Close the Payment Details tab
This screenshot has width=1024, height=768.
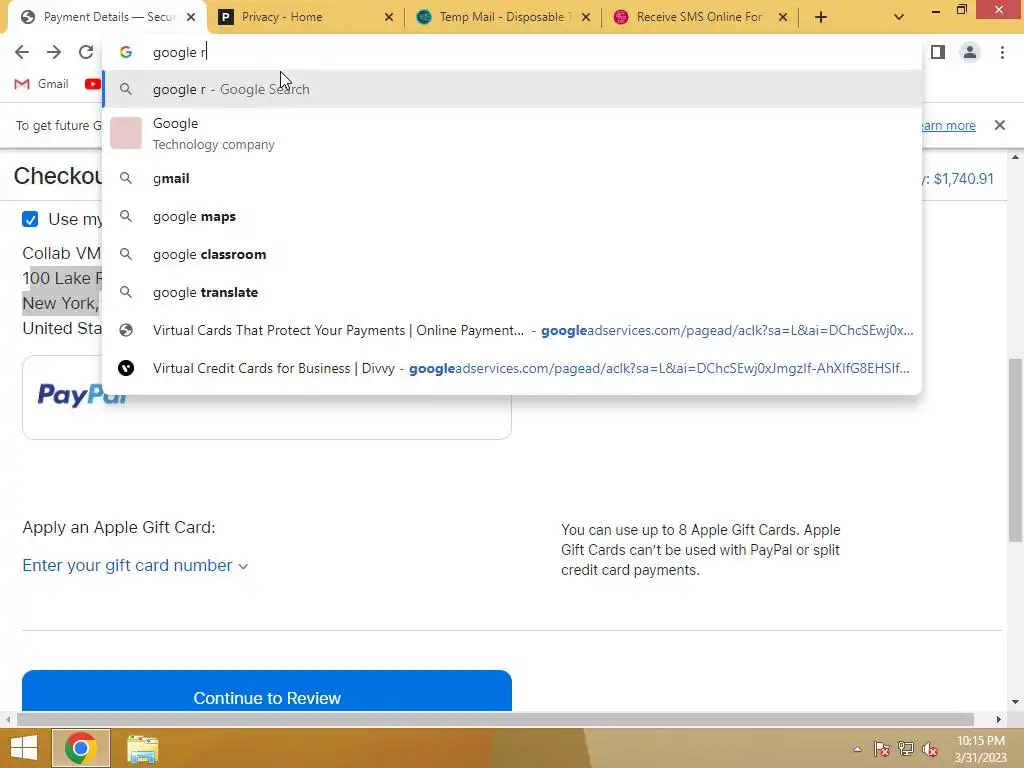(x=191, y=17)
